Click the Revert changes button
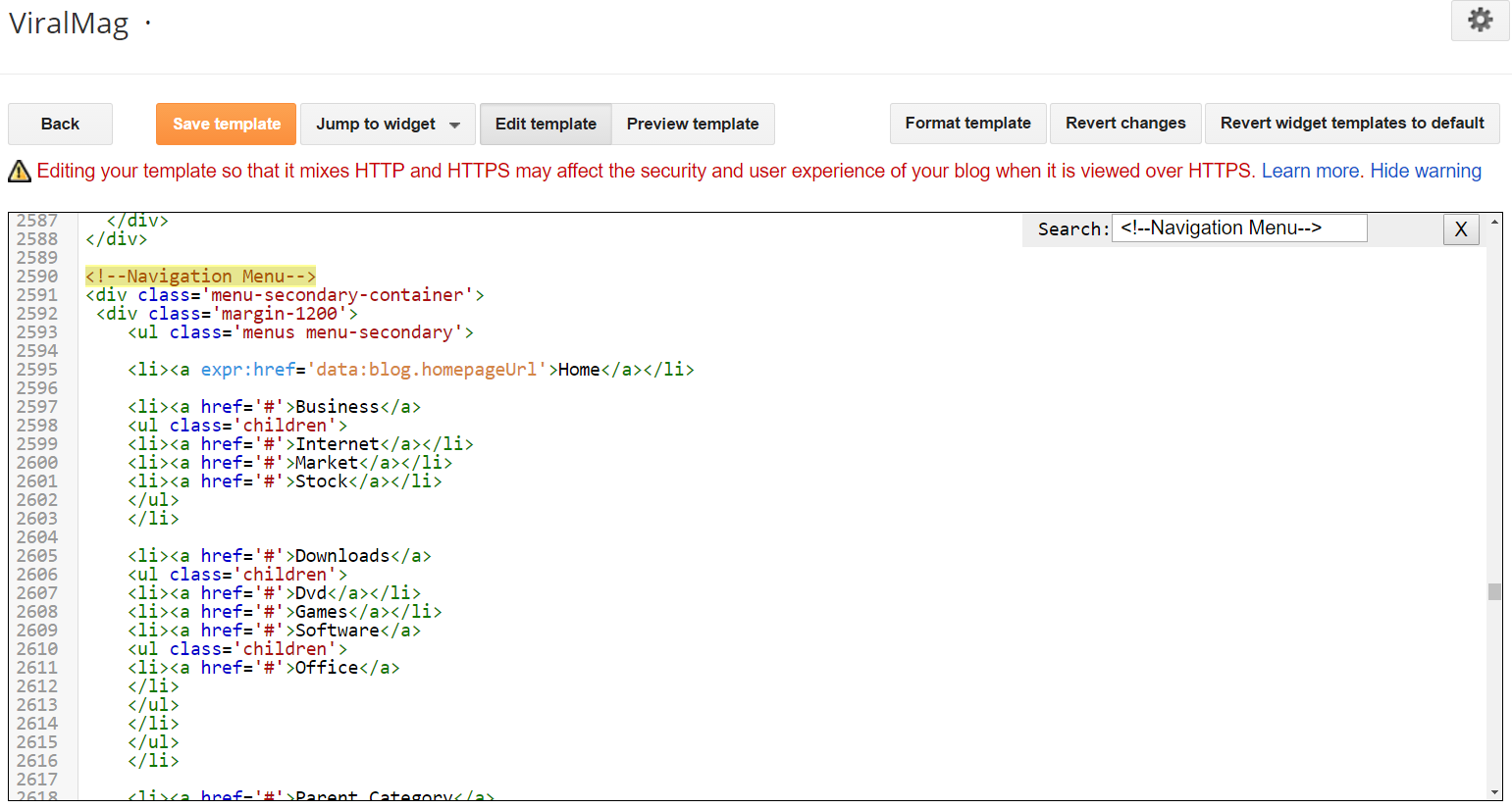The height and width of the screenshot is (809, 1512). pyautogui.click(x=1125, y=124)
